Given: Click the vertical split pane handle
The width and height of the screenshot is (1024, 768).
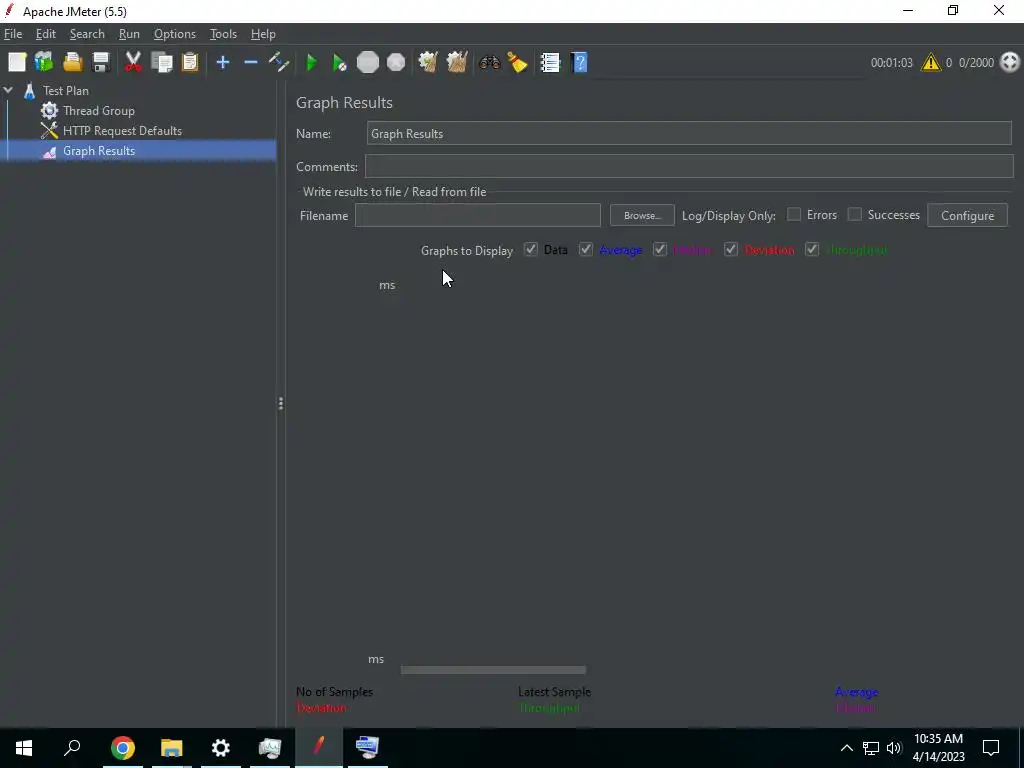Looking at the screenshot, I should 281,404.
